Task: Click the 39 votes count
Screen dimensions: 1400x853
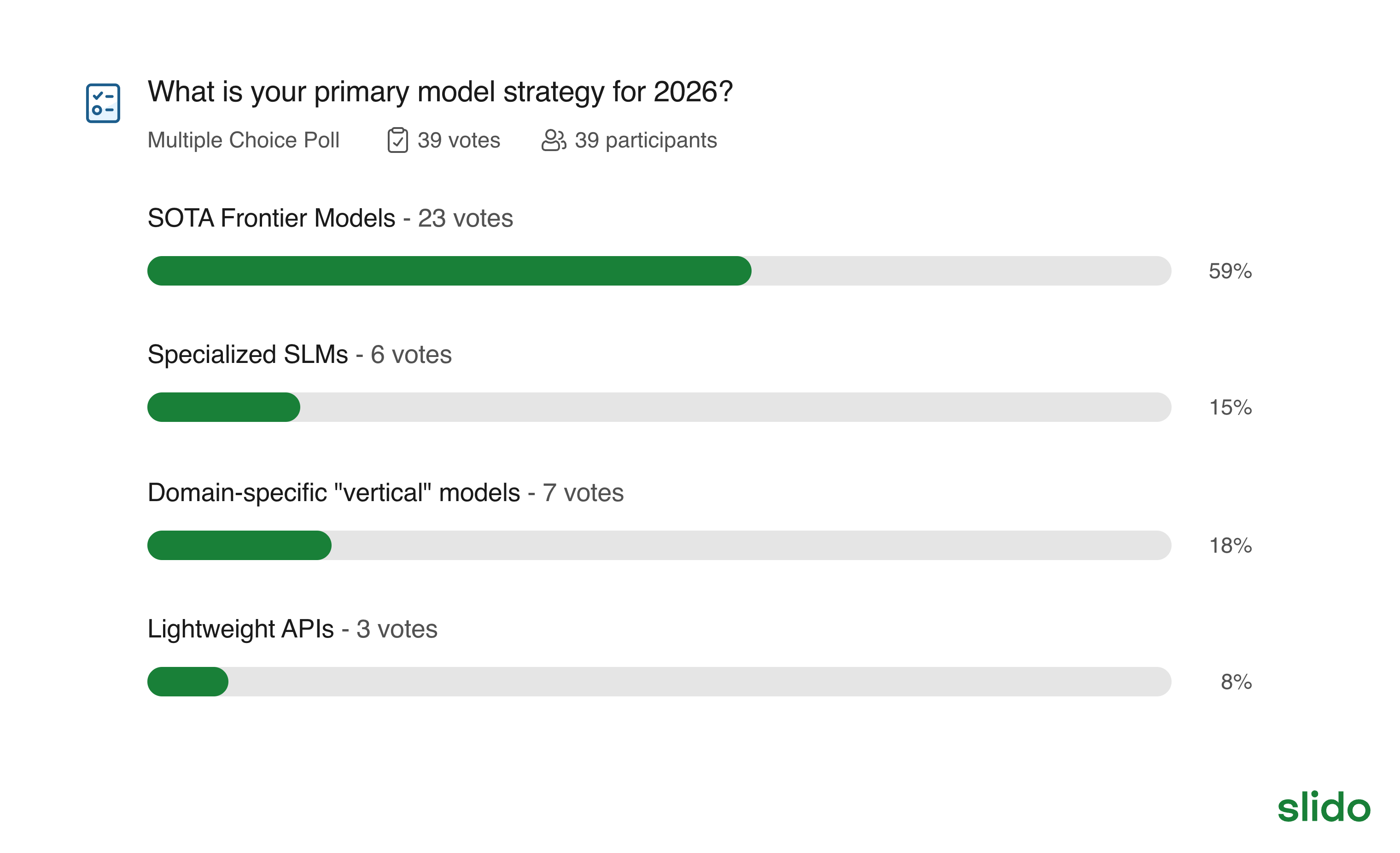Action: (x=459, y=140)
